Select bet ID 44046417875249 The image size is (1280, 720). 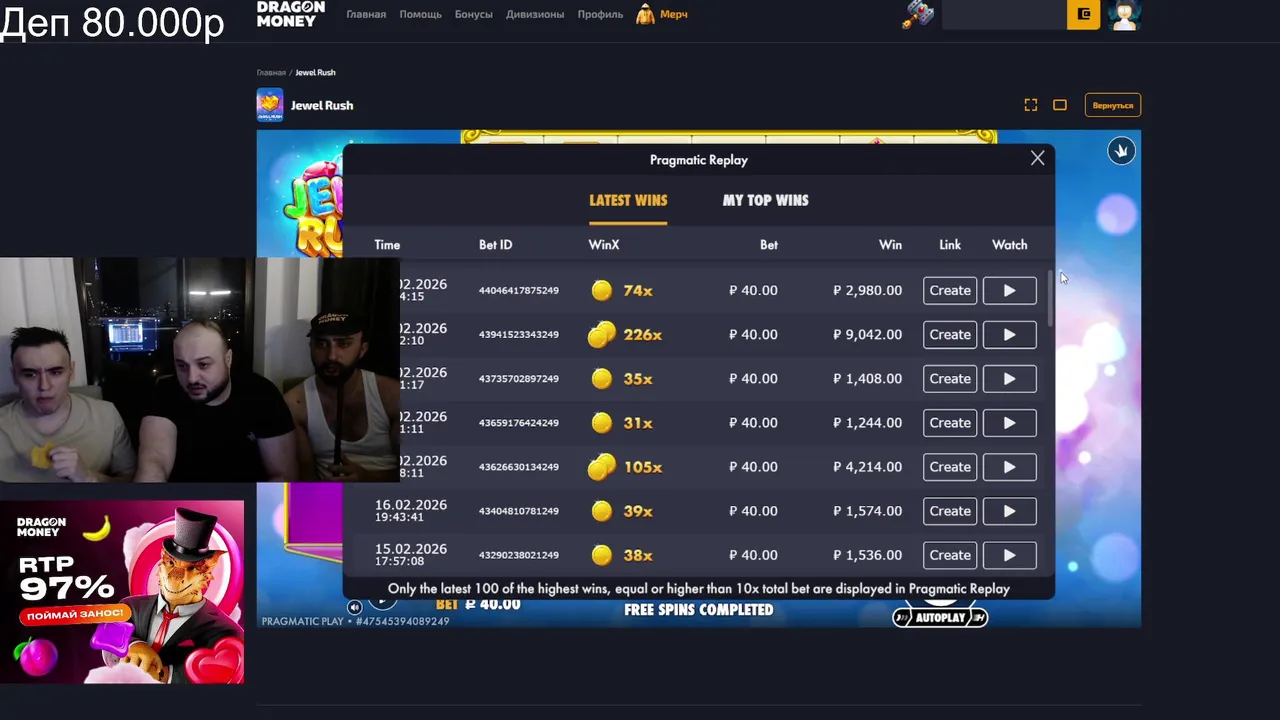(x=518, y=291)
